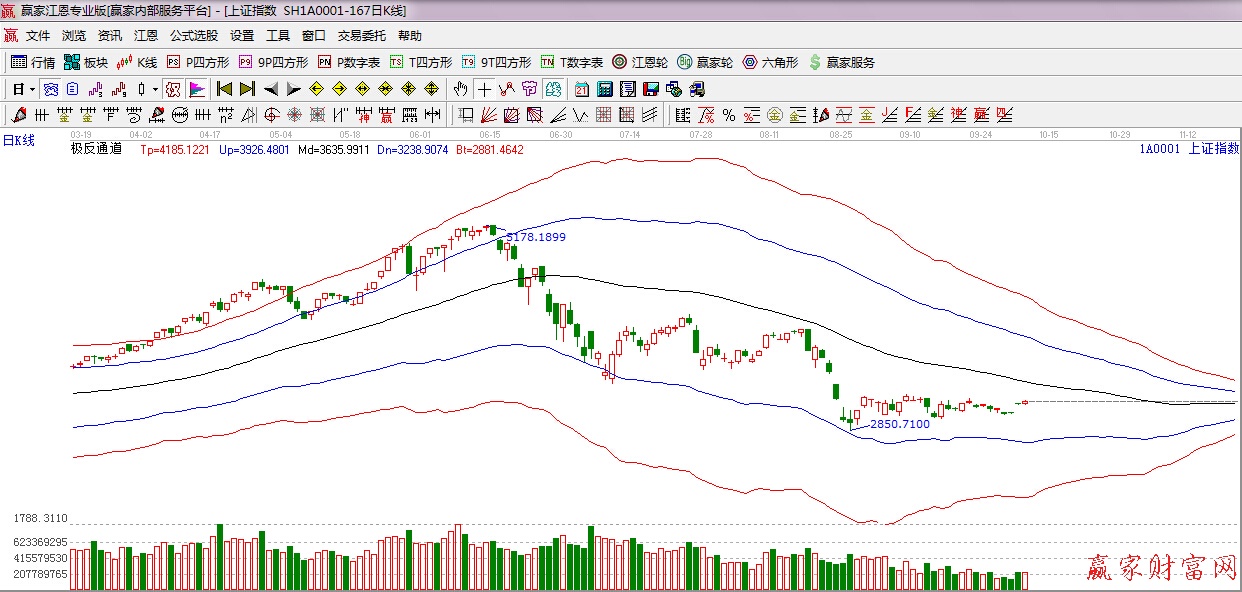
Task: Open the 交易委托 menu
Action: [361, 36]
